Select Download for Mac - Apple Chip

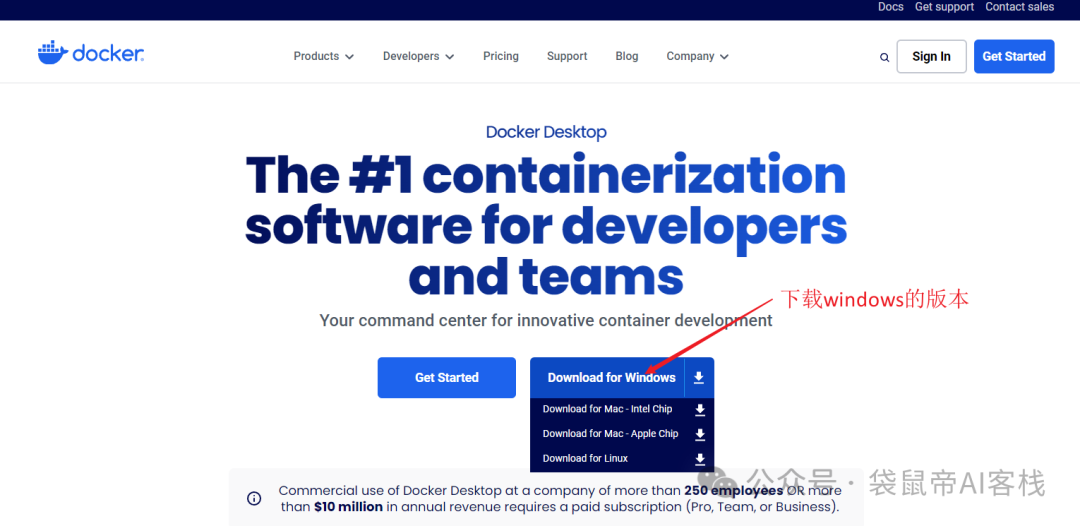[610, 434]
